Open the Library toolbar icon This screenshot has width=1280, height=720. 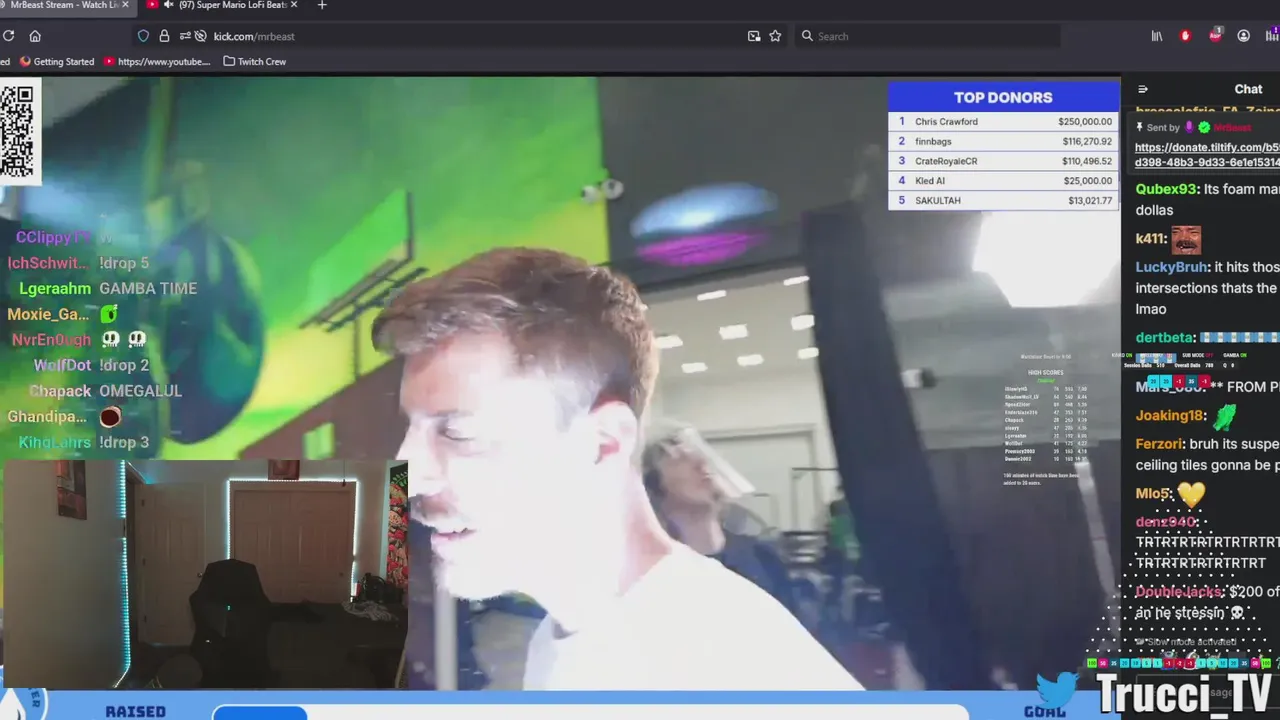click(x=1157, y=36)
